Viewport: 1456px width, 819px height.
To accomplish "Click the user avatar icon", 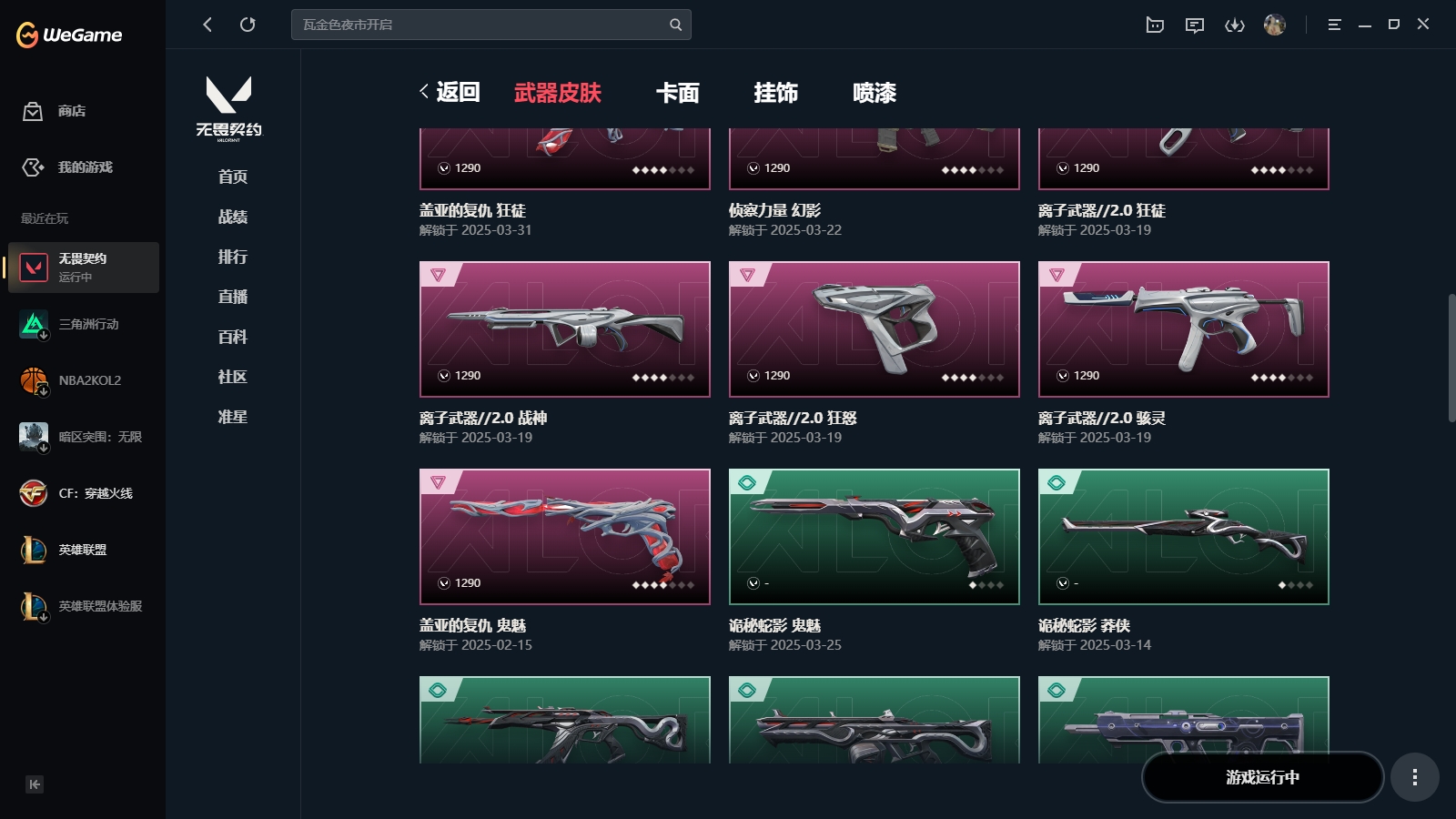I will [1275, 25].
